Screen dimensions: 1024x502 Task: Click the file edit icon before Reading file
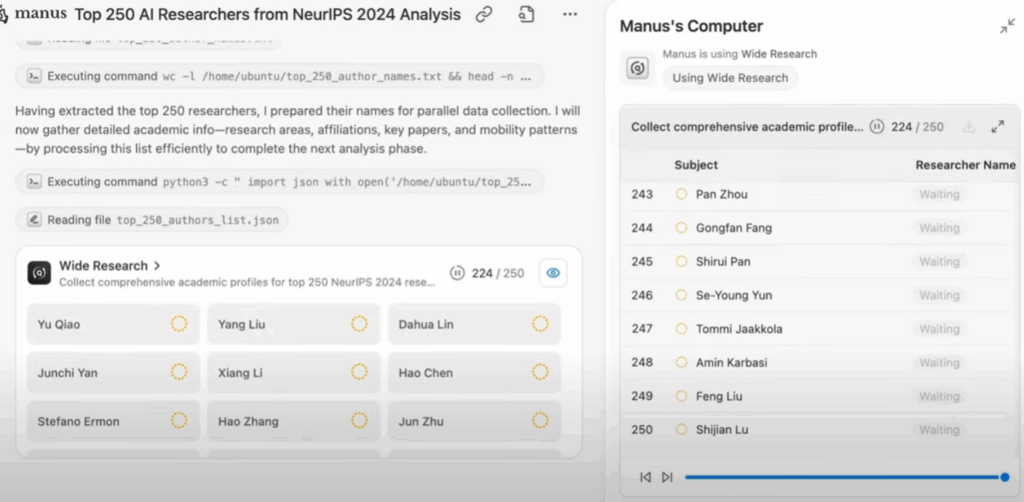pyautogui.click(x=34, y=220)
